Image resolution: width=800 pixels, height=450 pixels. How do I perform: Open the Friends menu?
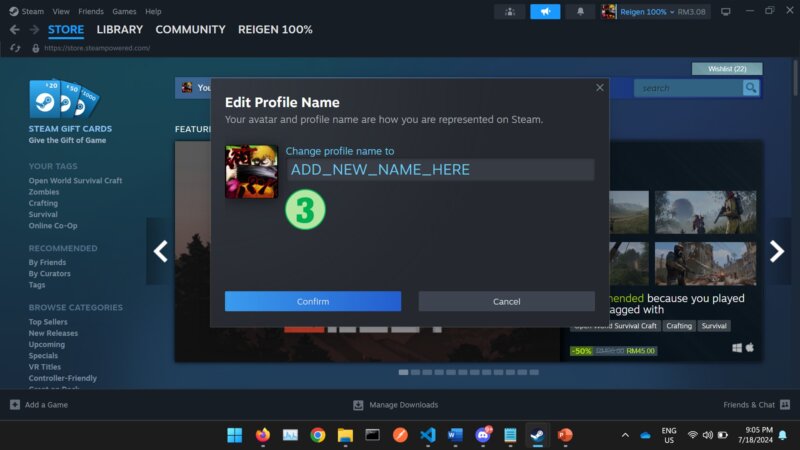point(91,11)
